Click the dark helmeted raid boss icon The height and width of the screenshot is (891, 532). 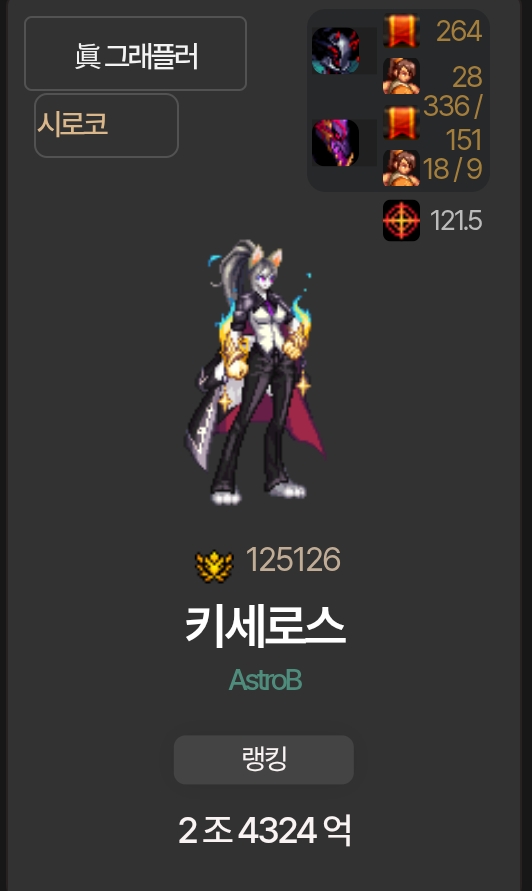click(336, 51)
